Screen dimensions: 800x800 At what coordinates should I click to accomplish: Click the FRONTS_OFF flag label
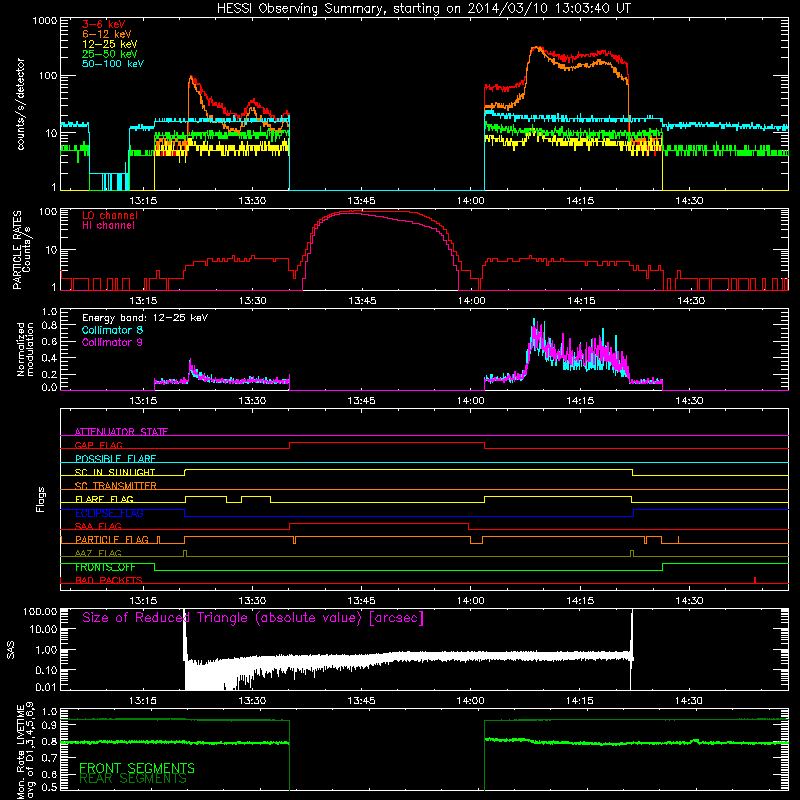coord(105,567)
